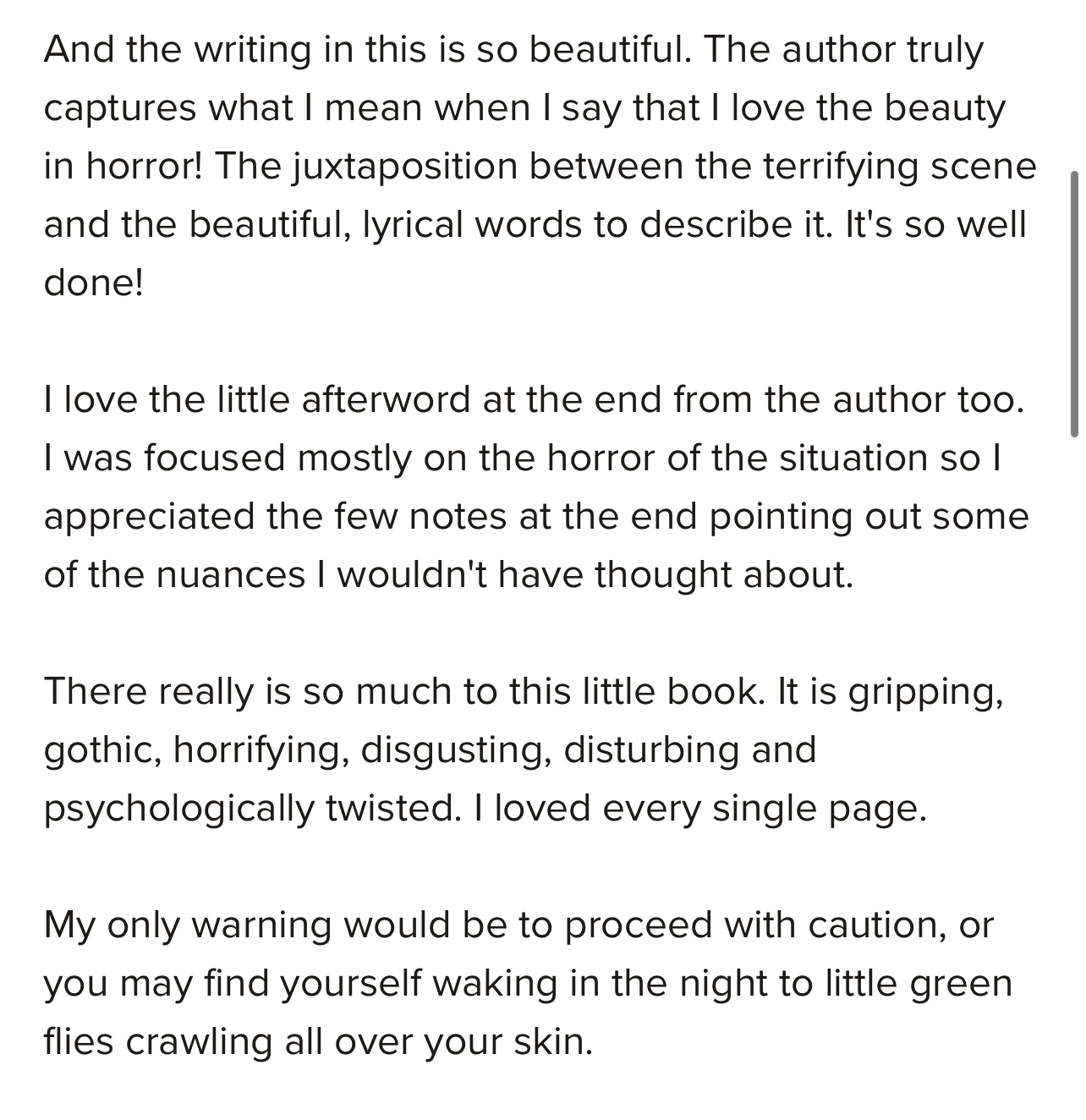Click the vertical scrollbar thumb on the right

click(1074, 304)
